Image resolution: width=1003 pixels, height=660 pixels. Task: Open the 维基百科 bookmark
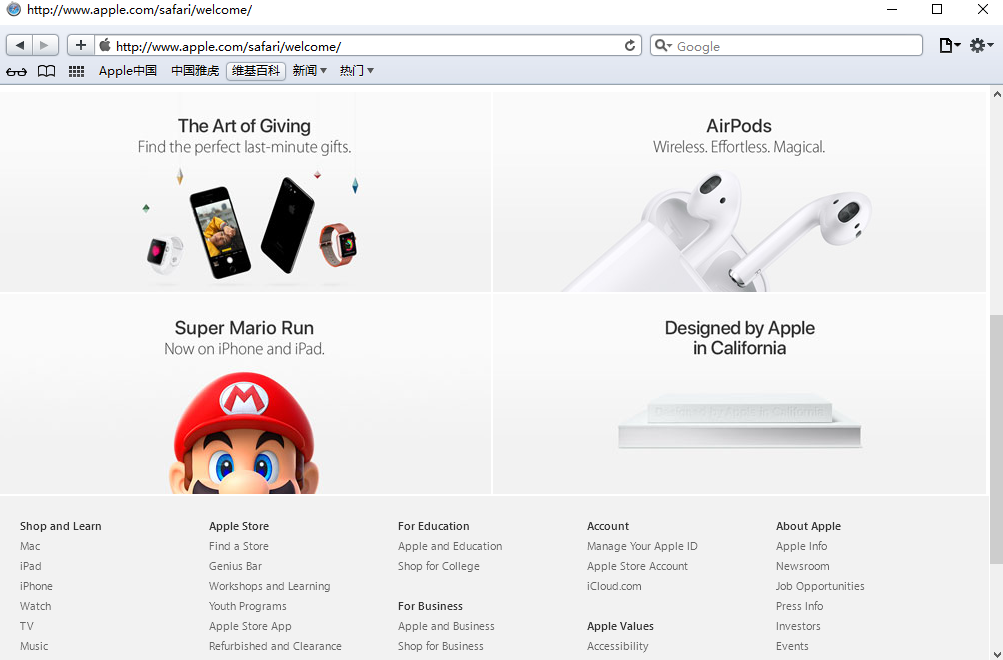click(256, 71)
